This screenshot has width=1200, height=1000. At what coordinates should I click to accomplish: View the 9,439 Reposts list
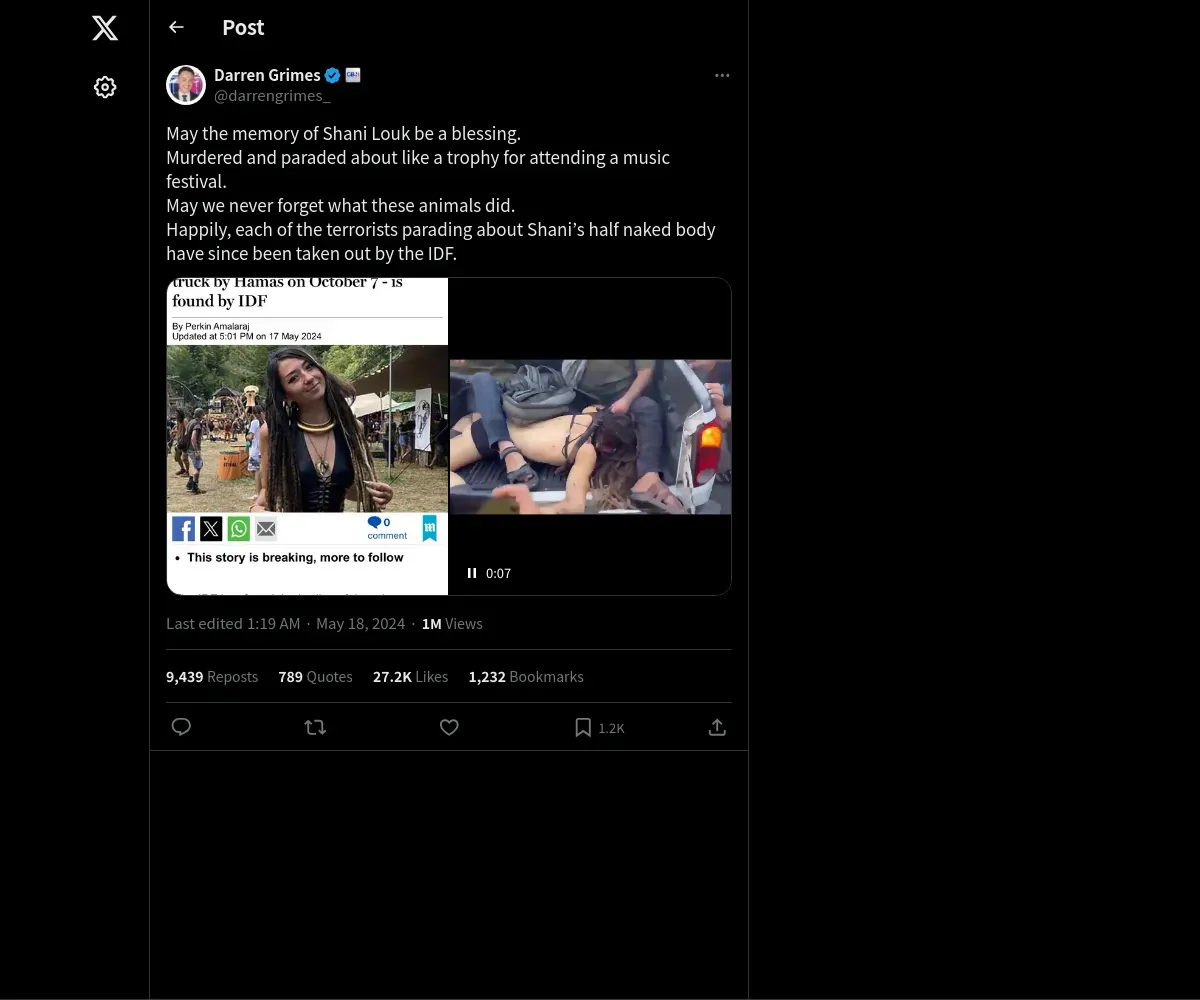(212, 677)
